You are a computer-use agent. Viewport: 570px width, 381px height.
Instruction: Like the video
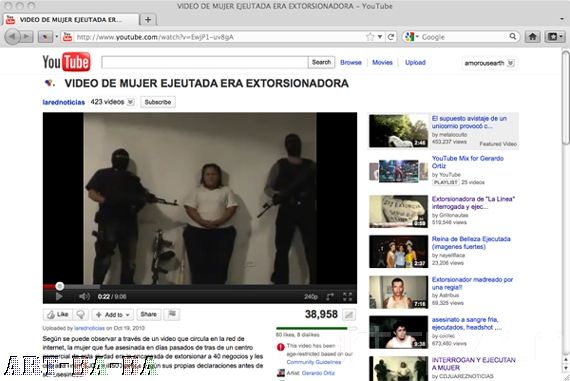click(58, 314)
